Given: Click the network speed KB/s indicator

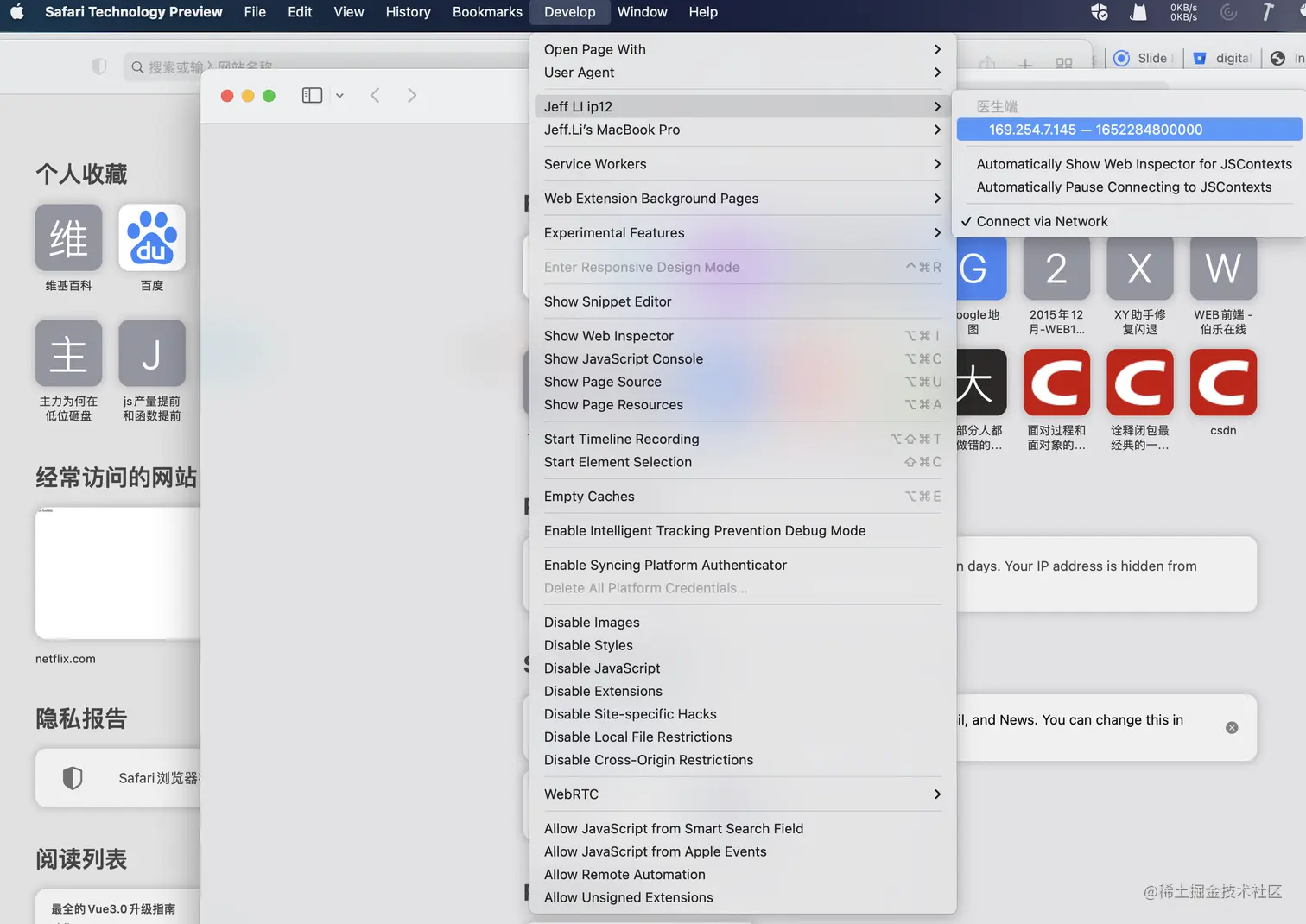Looking at the screenshot, I should [x=1183, y=12].
